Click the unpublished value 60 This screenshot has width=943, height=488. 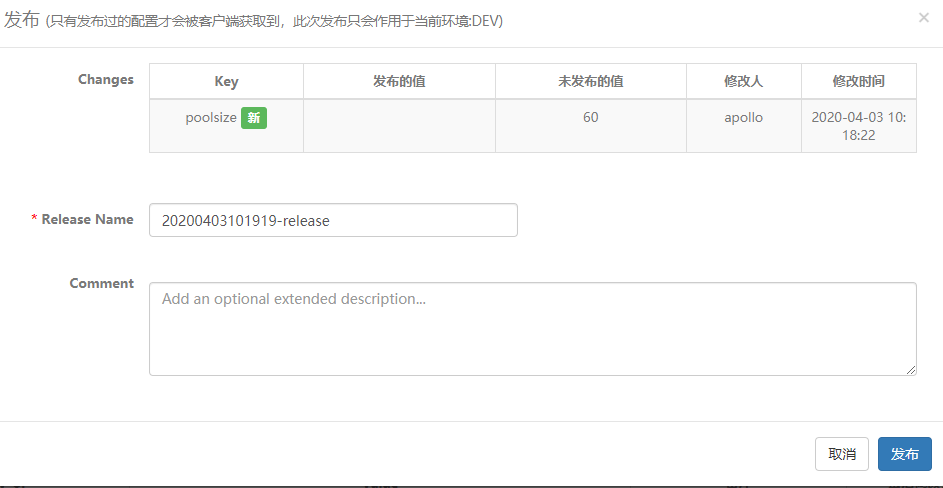591,117
